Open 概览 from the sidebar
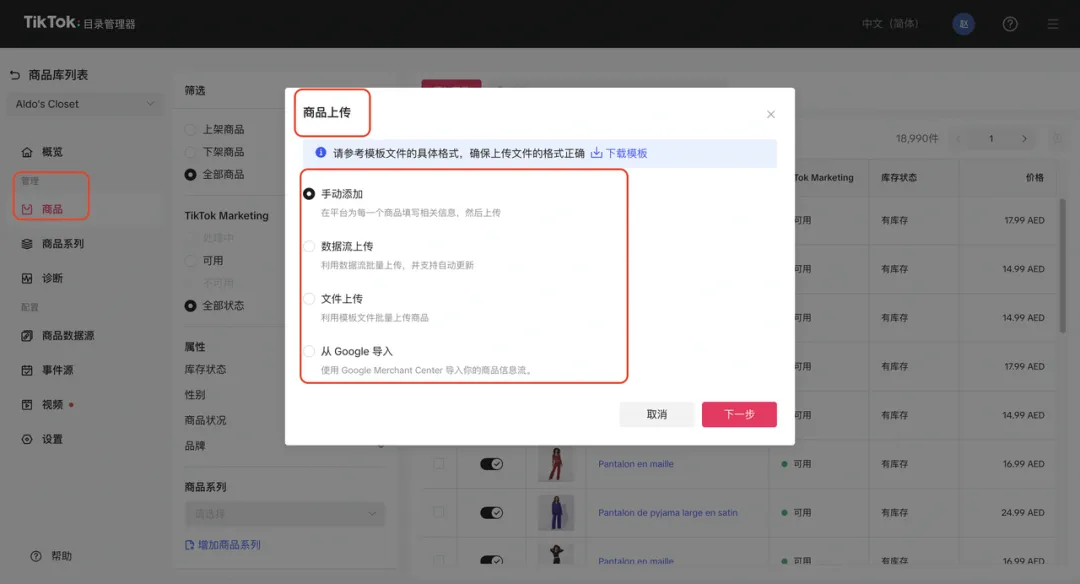This screenshot has width=1080, height=584. [x=52, y=152]
